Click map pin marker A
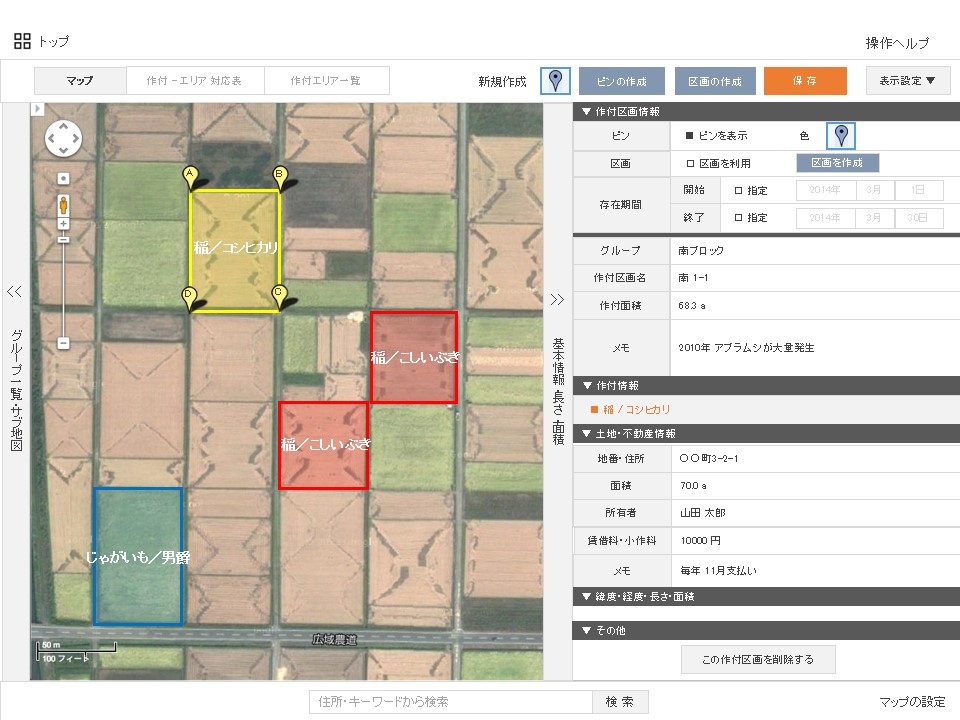The image size is (960, 720). [190, 177]
